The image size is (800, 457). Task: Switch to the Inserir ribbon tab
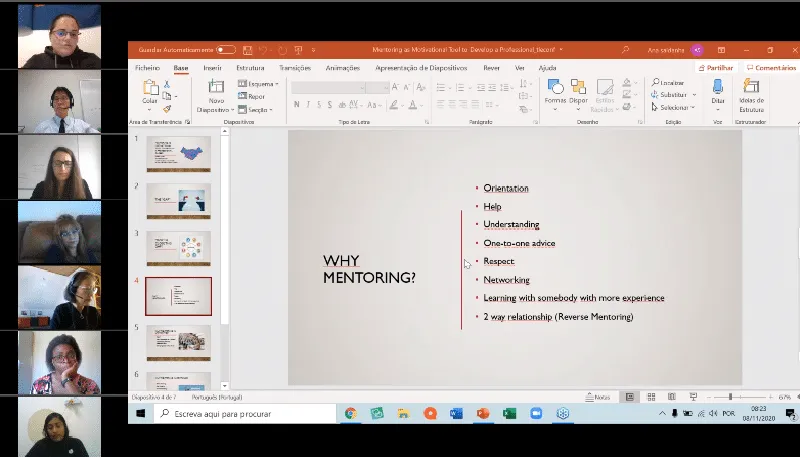(x=212, y=68)
